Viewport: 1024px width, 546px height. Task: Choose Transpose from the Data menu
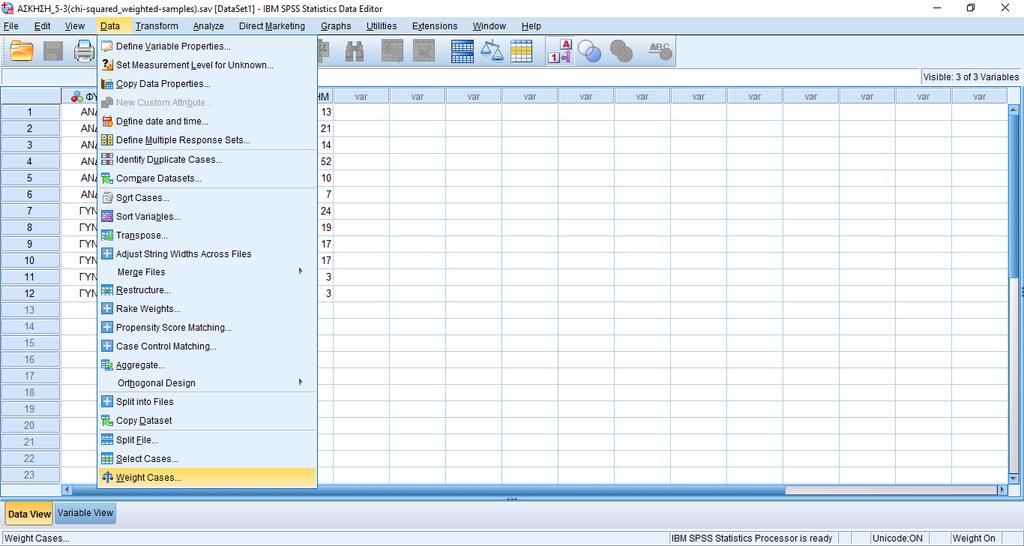[207, 235]
